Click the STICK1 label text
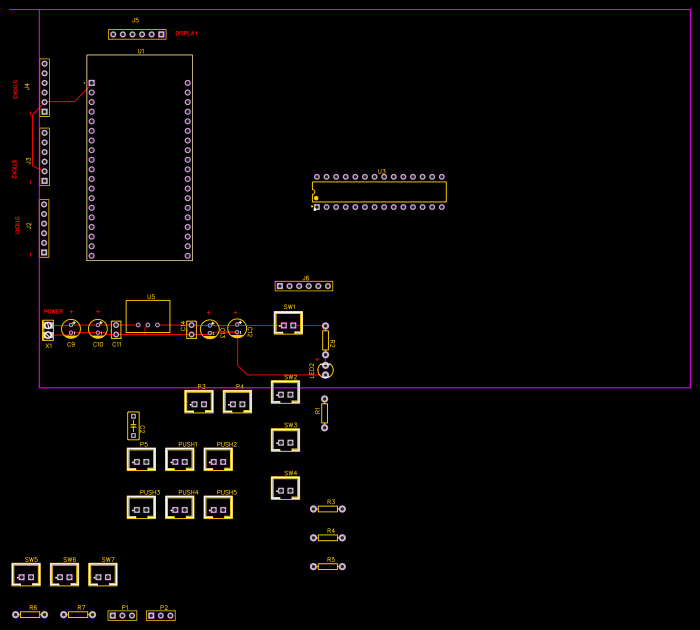700x630 pixels. coord(17,225)
